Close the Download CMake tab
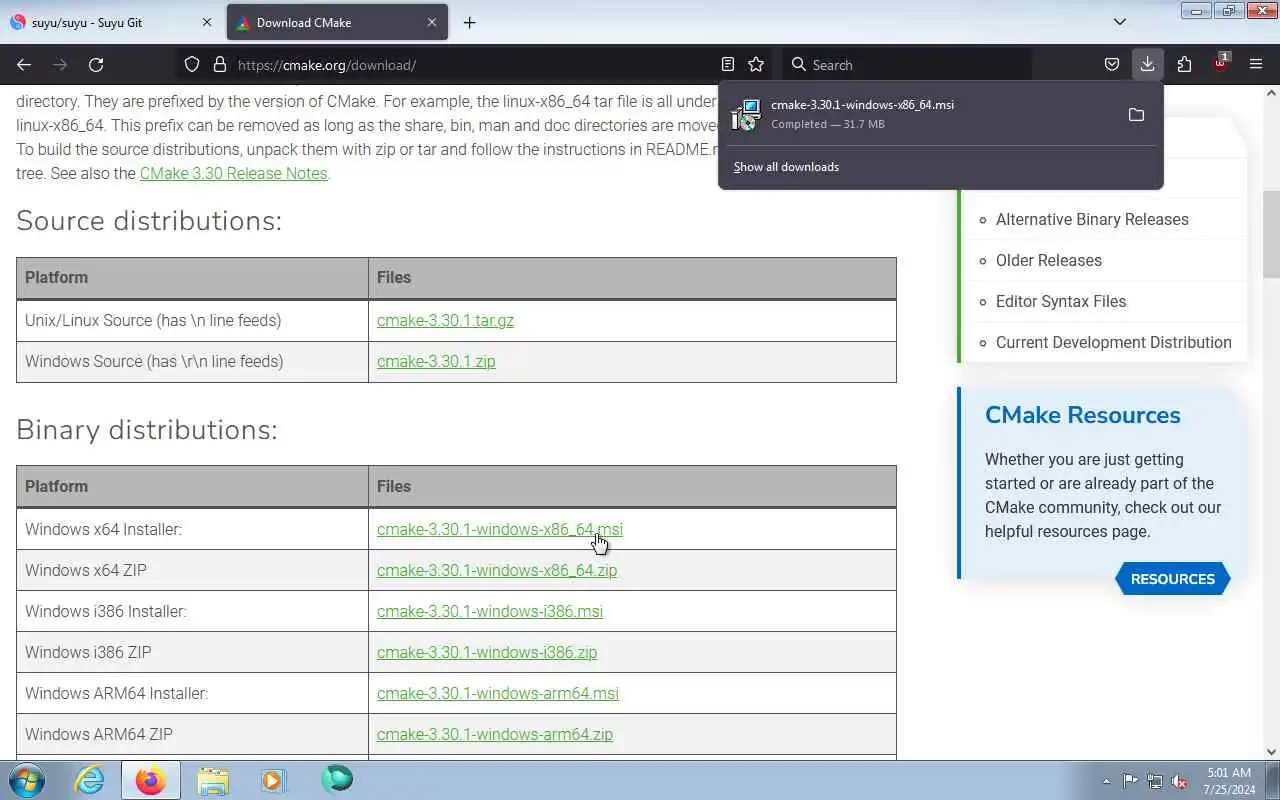Screen dimensions: 1280x800 (x=432, y=22)
